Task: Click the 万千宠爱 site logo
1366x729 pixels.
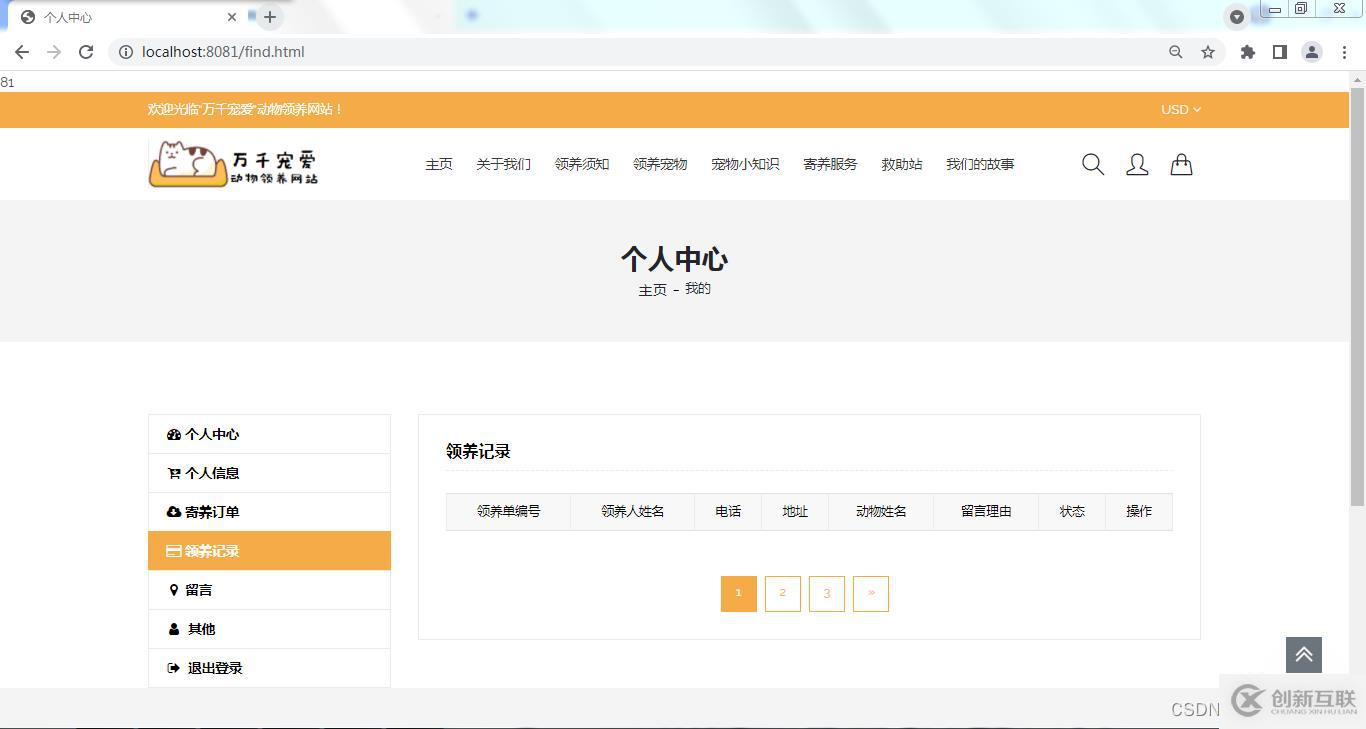Action: (x=234, y=163)
